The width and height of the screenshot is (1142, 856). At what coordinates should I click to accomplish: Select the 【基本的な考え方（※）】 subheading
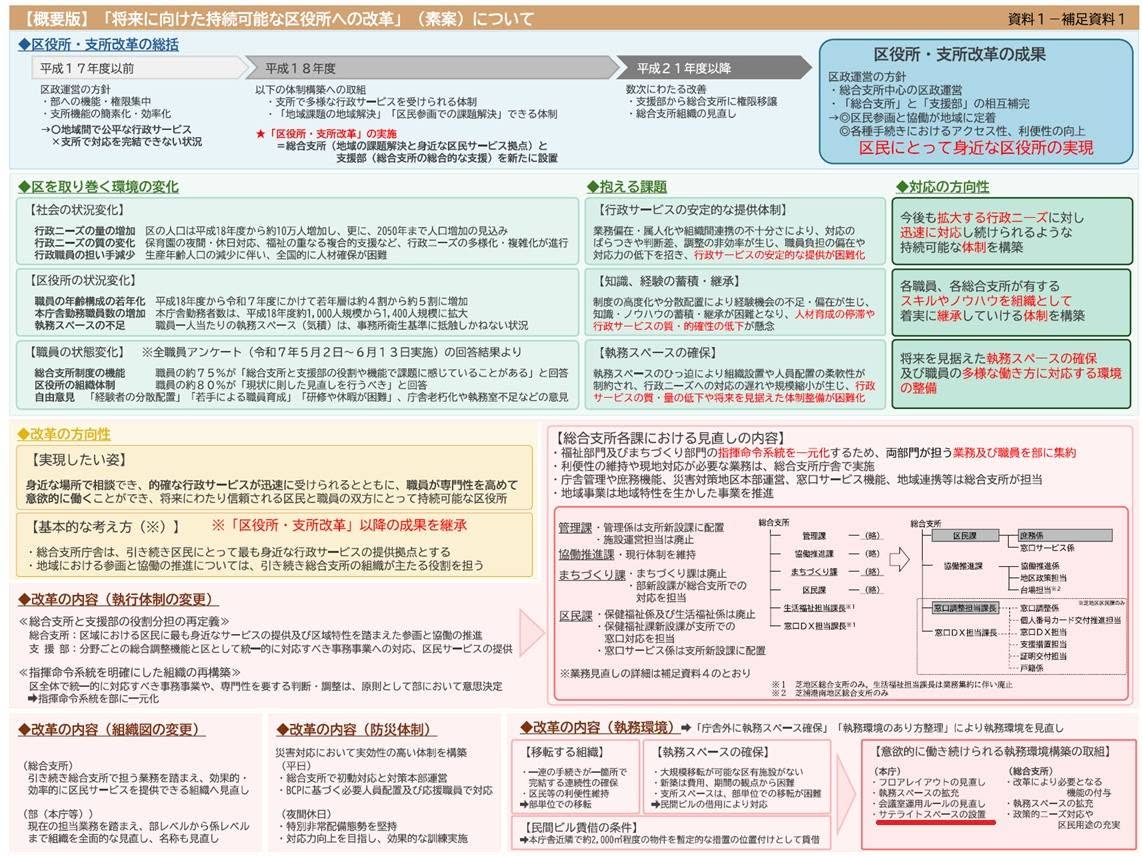pyautogui.click(x=104, y=526)
